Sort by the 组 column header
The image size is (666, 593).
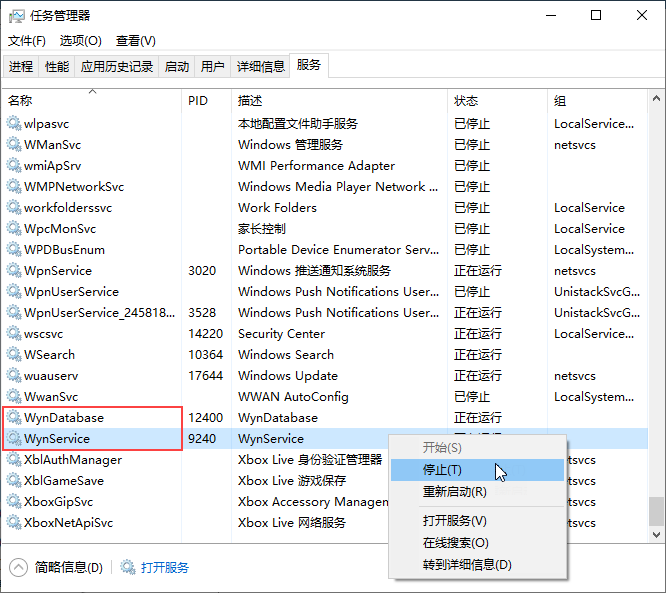598,101
